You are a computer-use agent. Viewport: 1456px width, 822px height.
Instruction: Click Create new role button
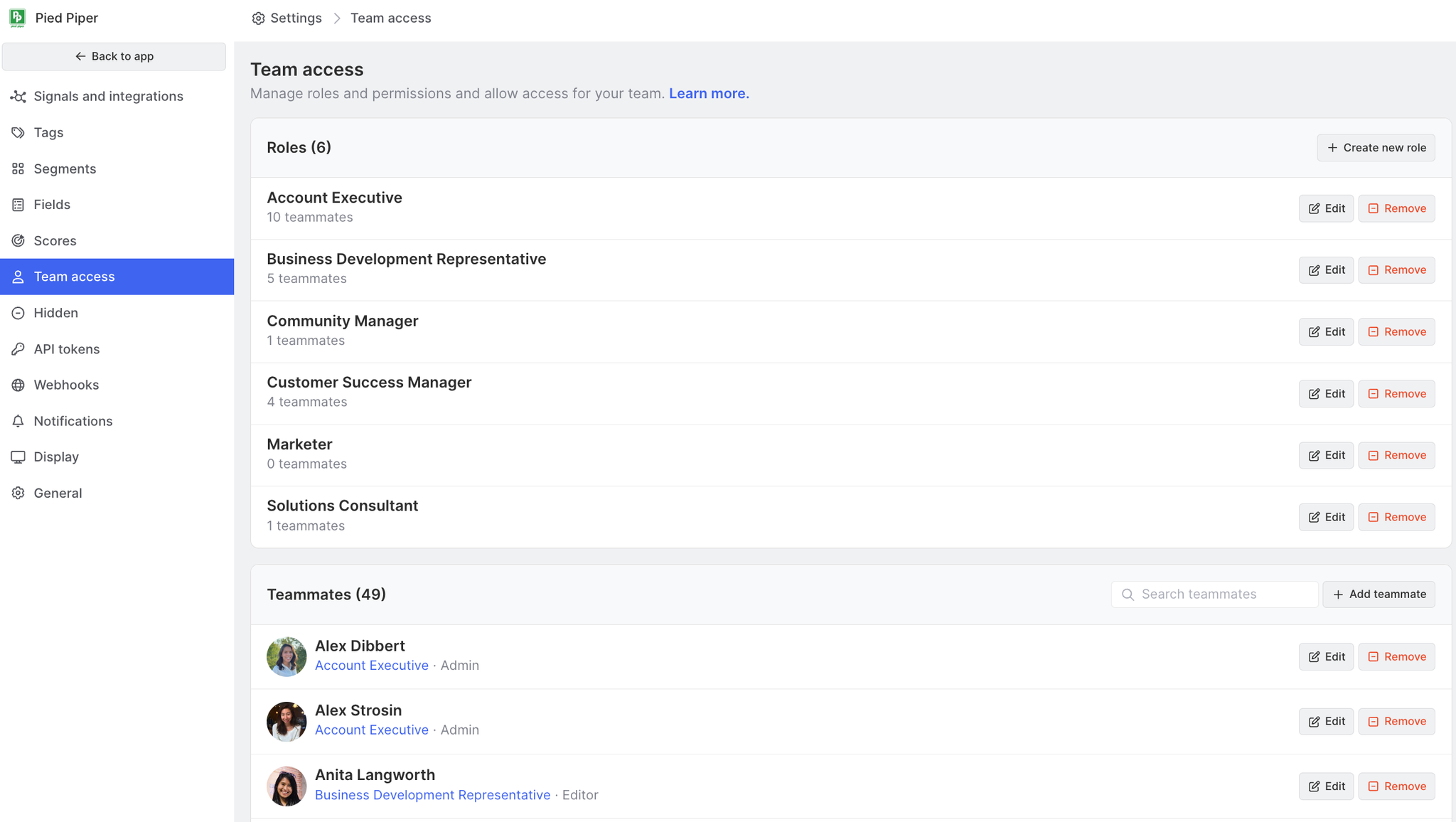(x=1376, y=148)
